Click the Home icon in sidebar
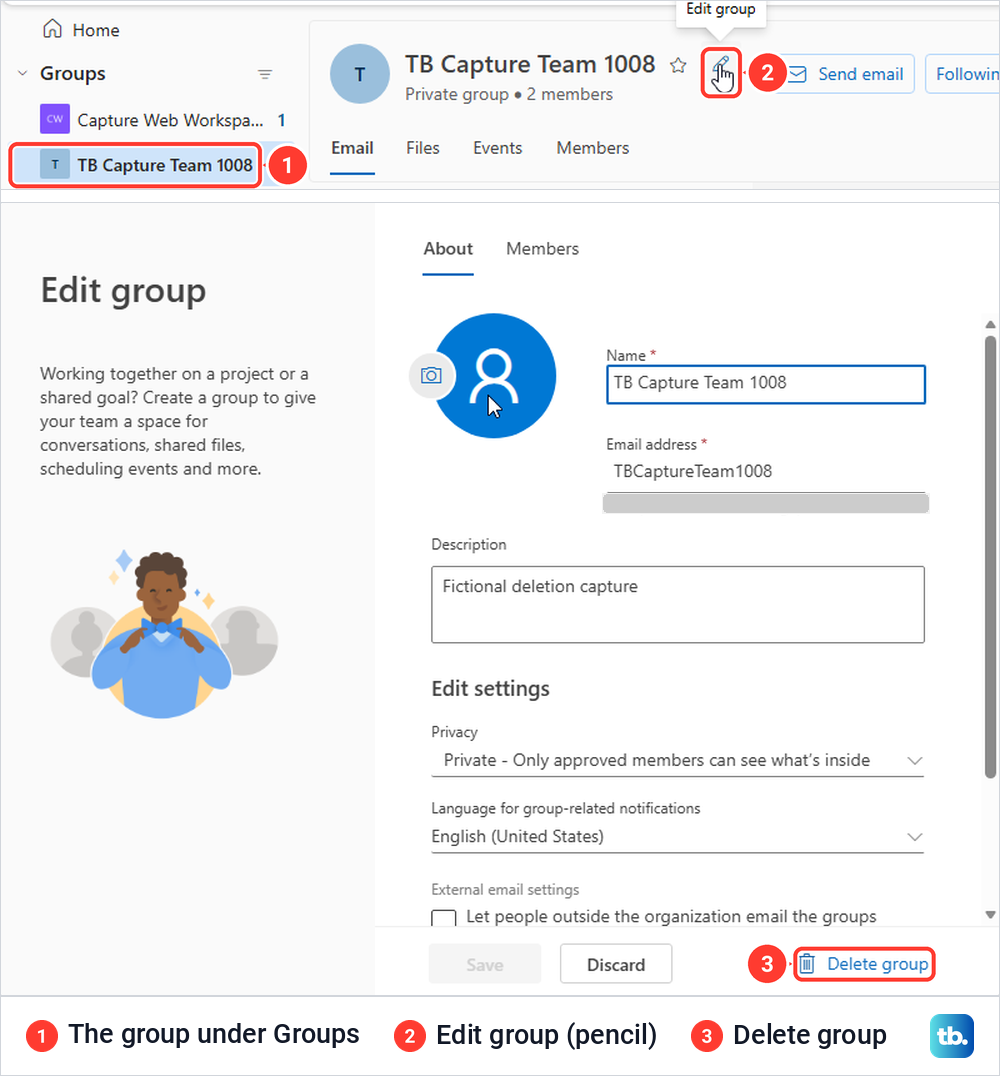The width and height of the screenshot is (1000, 1076). (52, 29)
